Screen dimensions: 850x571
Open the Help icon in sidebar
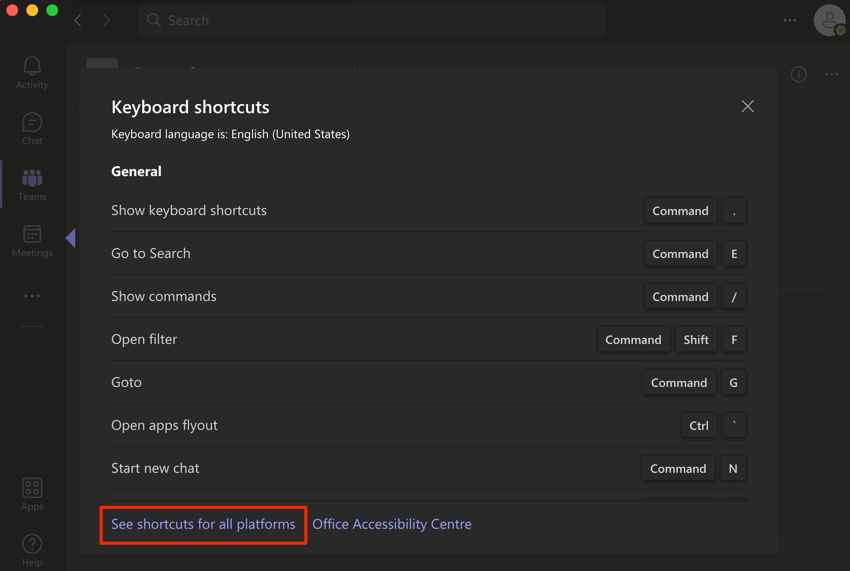coord(32,550)
